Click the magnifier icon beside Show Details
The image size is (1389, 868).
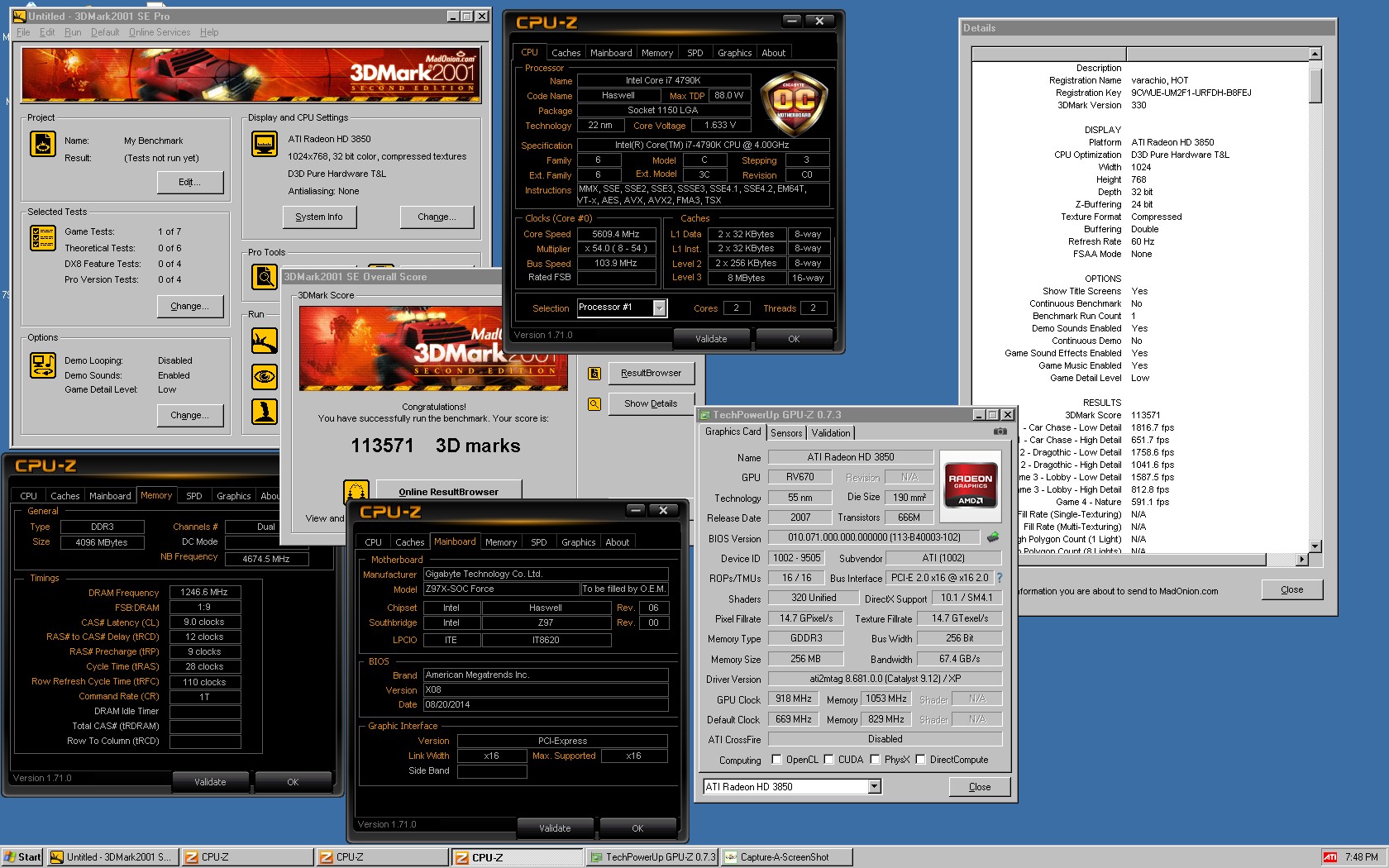pos(594,404)
